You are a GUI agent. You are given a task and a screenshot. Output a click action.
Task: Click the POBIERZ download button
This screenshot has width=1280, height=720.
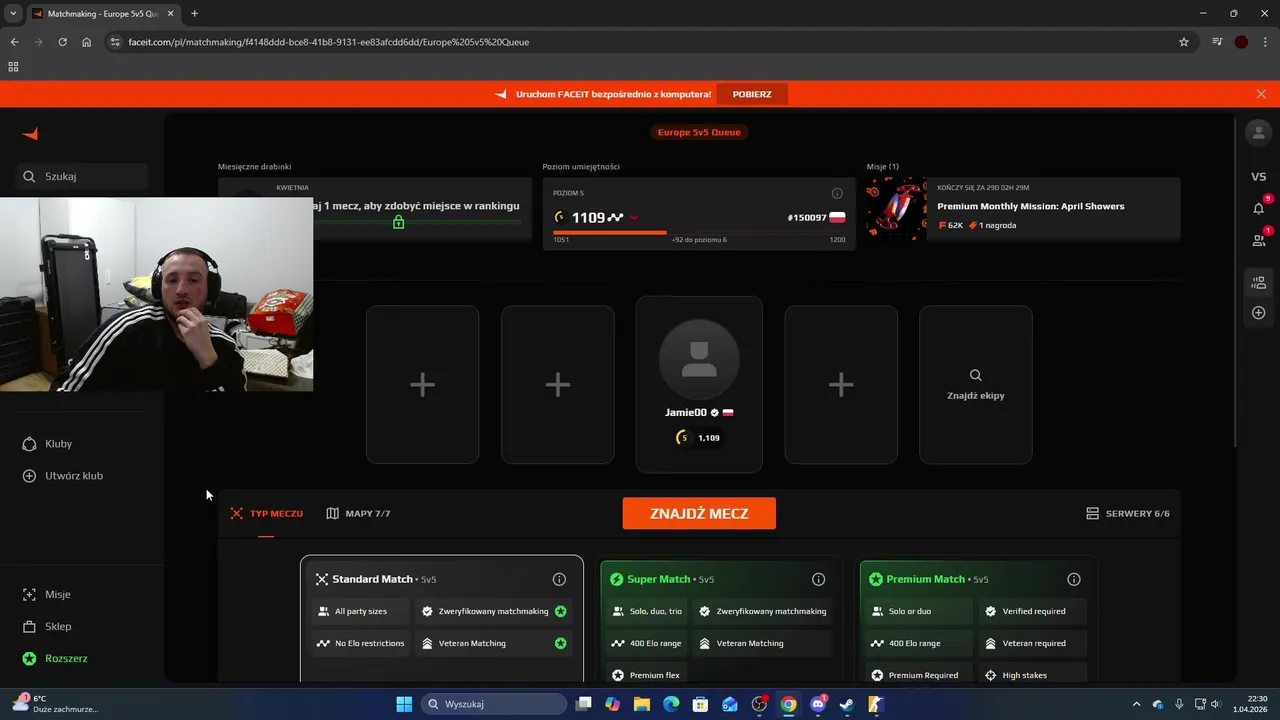pos(752,94)
